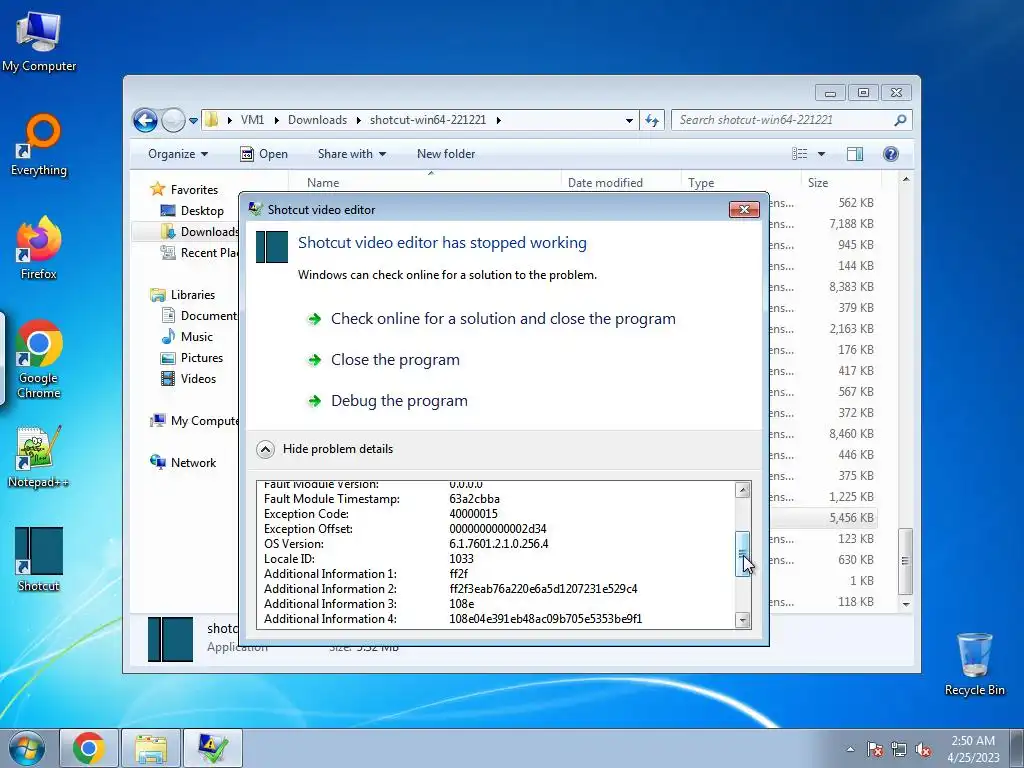The image size is (1024, 768).
Task: Change the view icon in Explorer
Action: coord(799,154)
